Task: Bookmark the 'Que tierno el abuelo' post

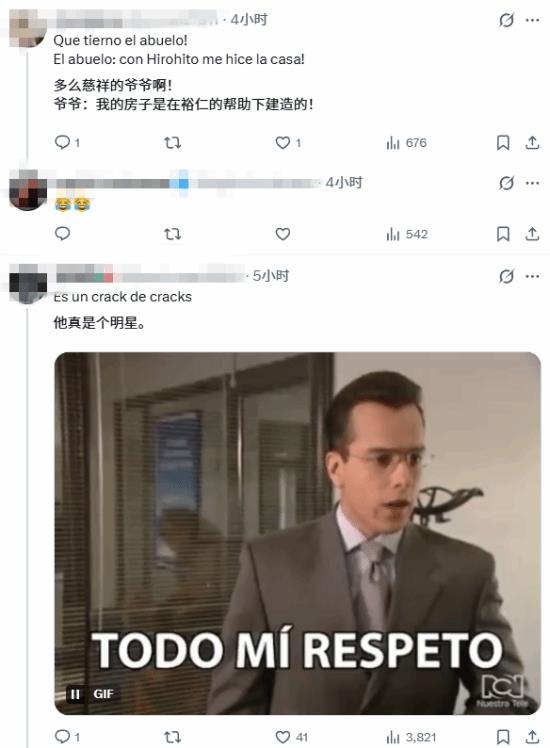Action: (x=503, y=142)
